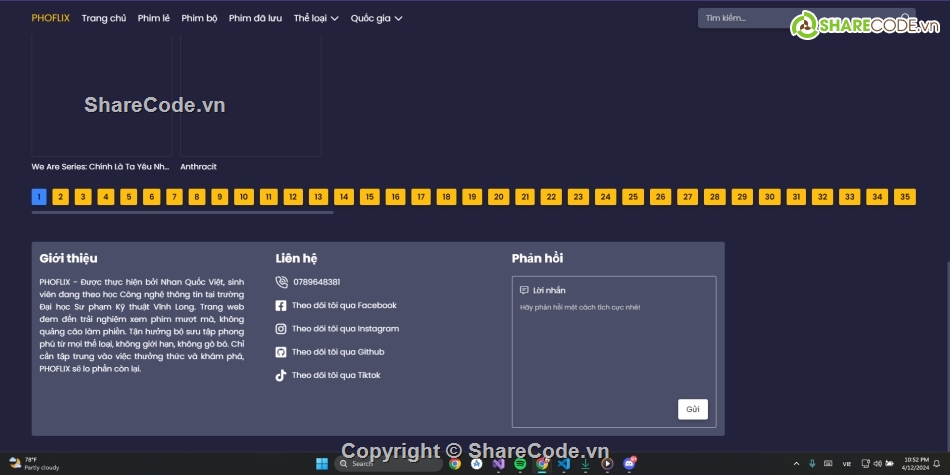Switch the VIE input language indicator
The image size is (950, 475).
coord(846,464)
